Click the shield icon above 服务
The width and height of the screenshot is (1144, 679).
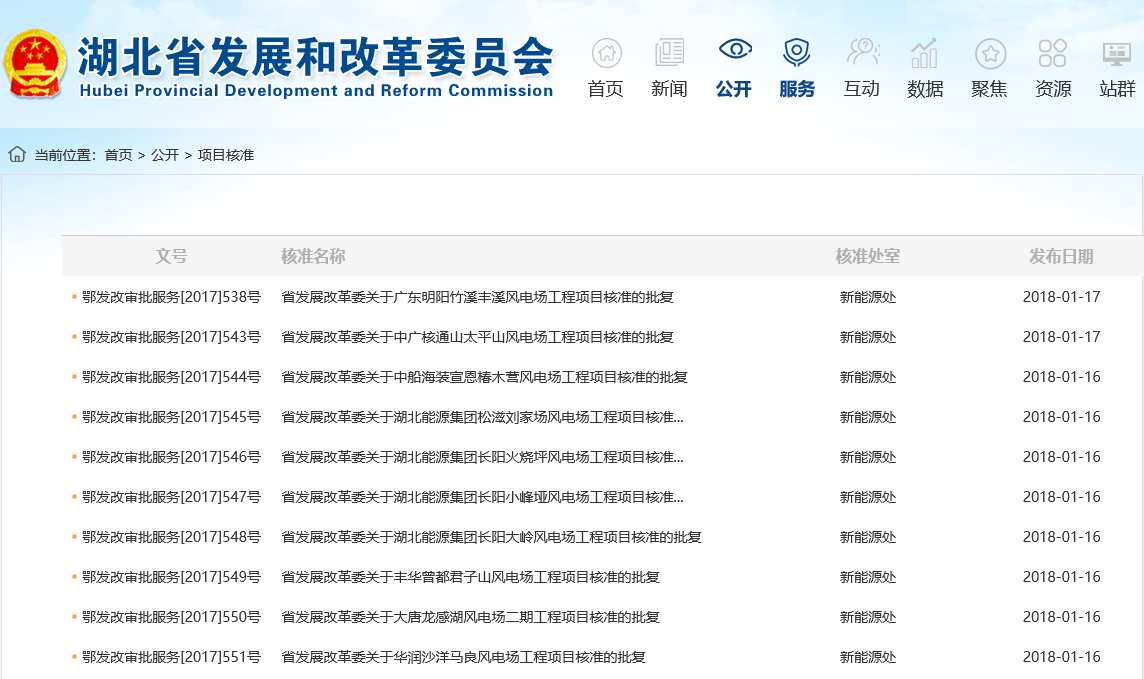797,53
